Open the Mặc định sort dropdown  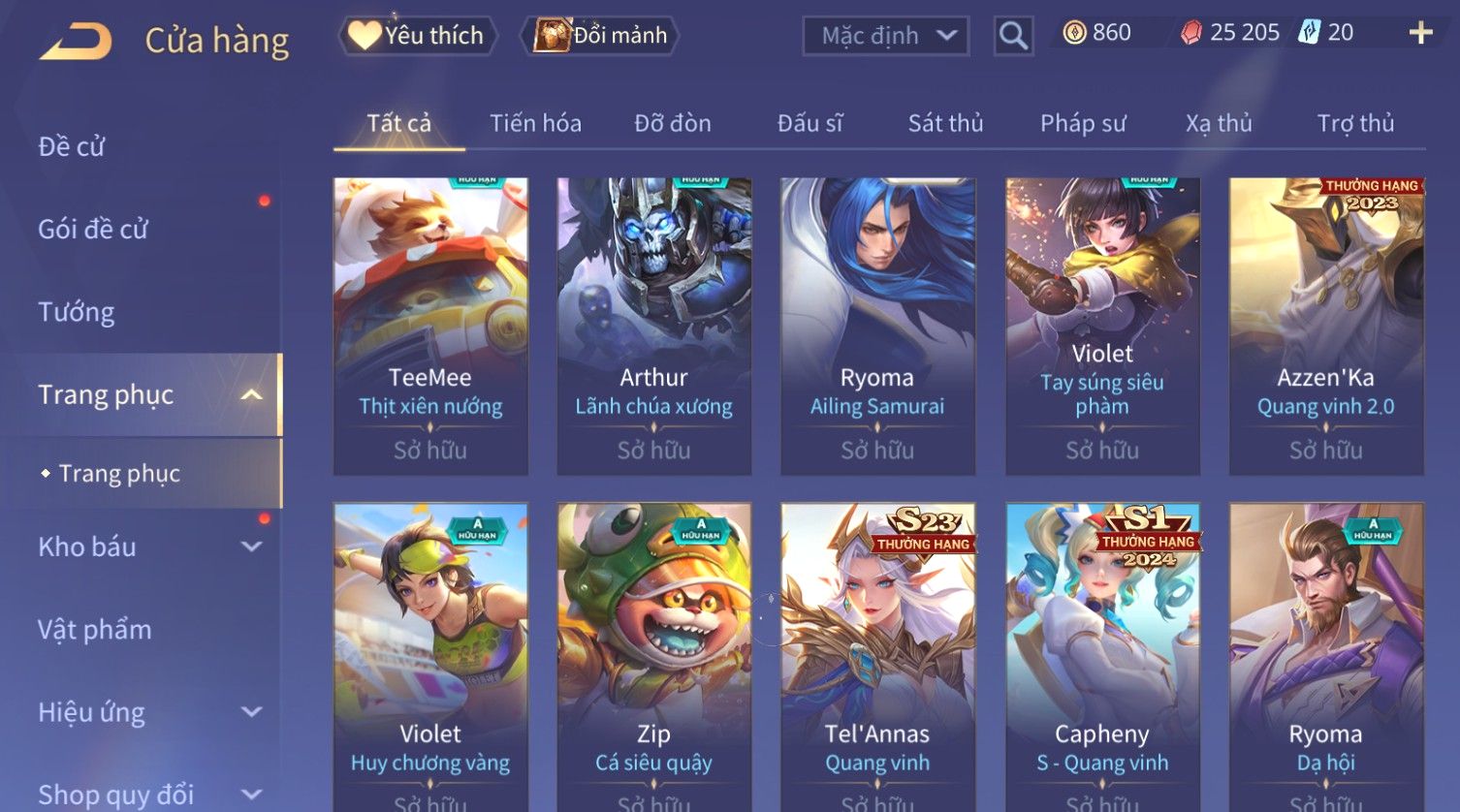886,36
